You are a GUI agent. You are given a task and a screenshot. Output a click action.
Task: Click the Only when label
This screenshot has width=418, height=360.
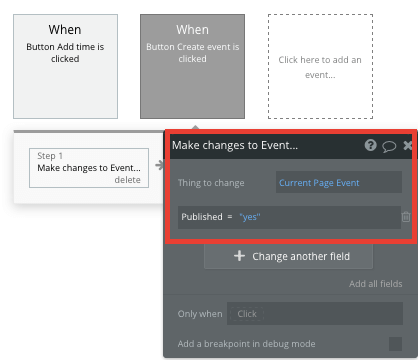[200, 314]
